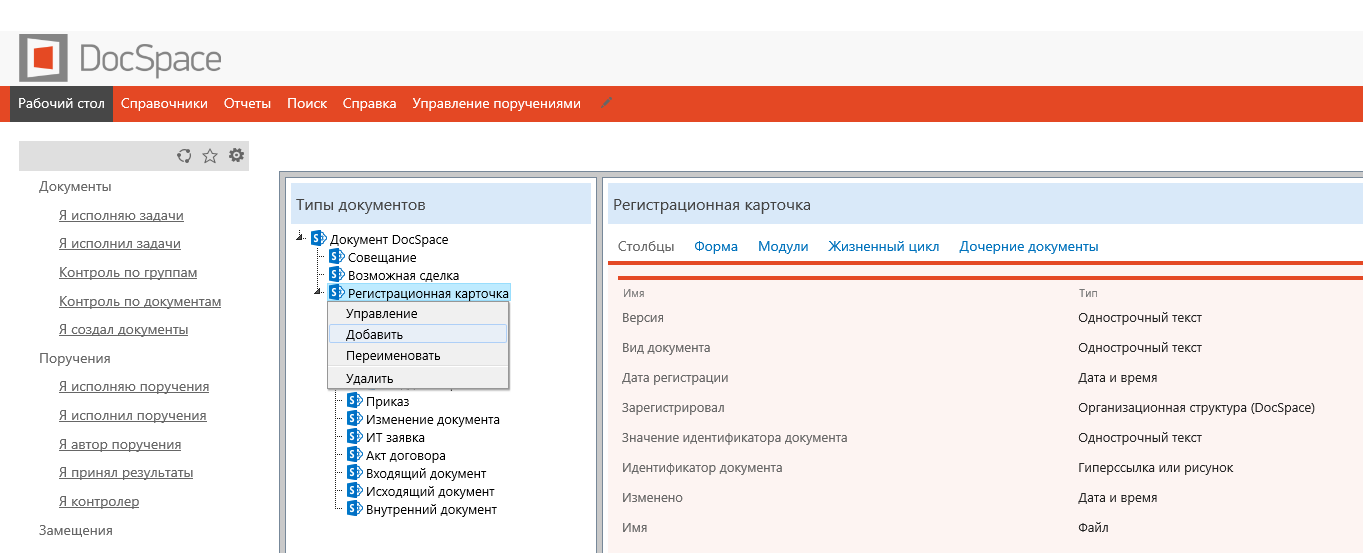
Task: Click the Дата регистрации column row
Action: click(988, 378)
